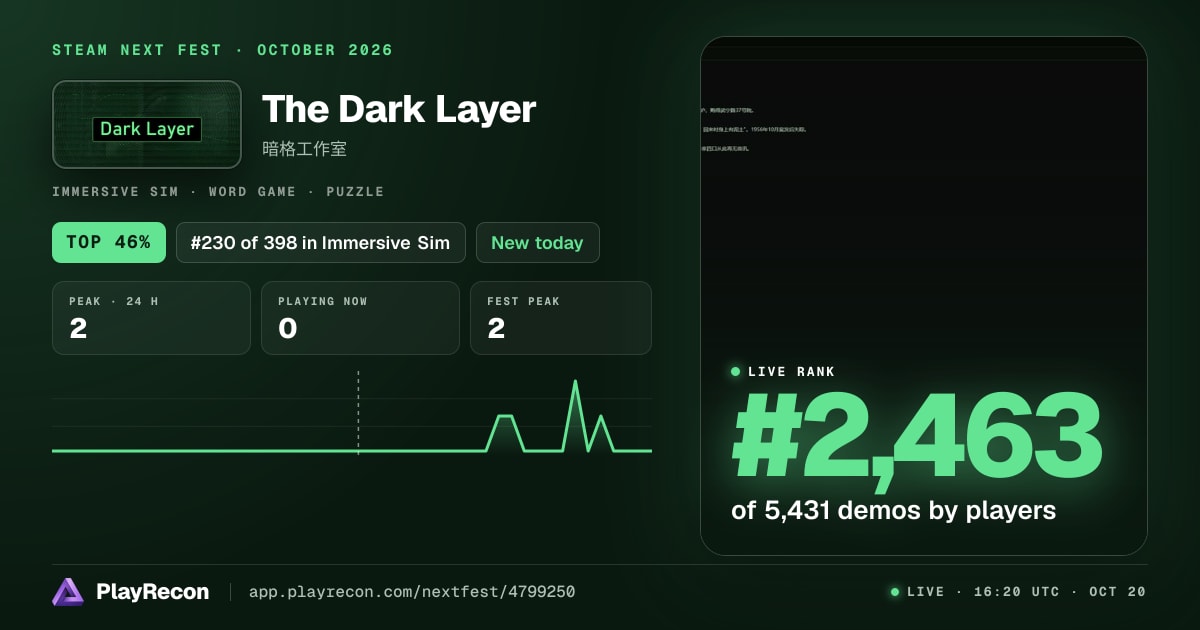
Task: Click the OCT 20 date label
Action: (x=1117, y=592)
